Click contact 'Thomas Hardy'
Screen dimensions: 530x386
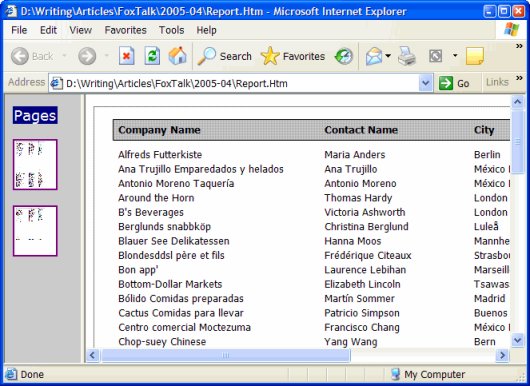(x=358, y=198)
